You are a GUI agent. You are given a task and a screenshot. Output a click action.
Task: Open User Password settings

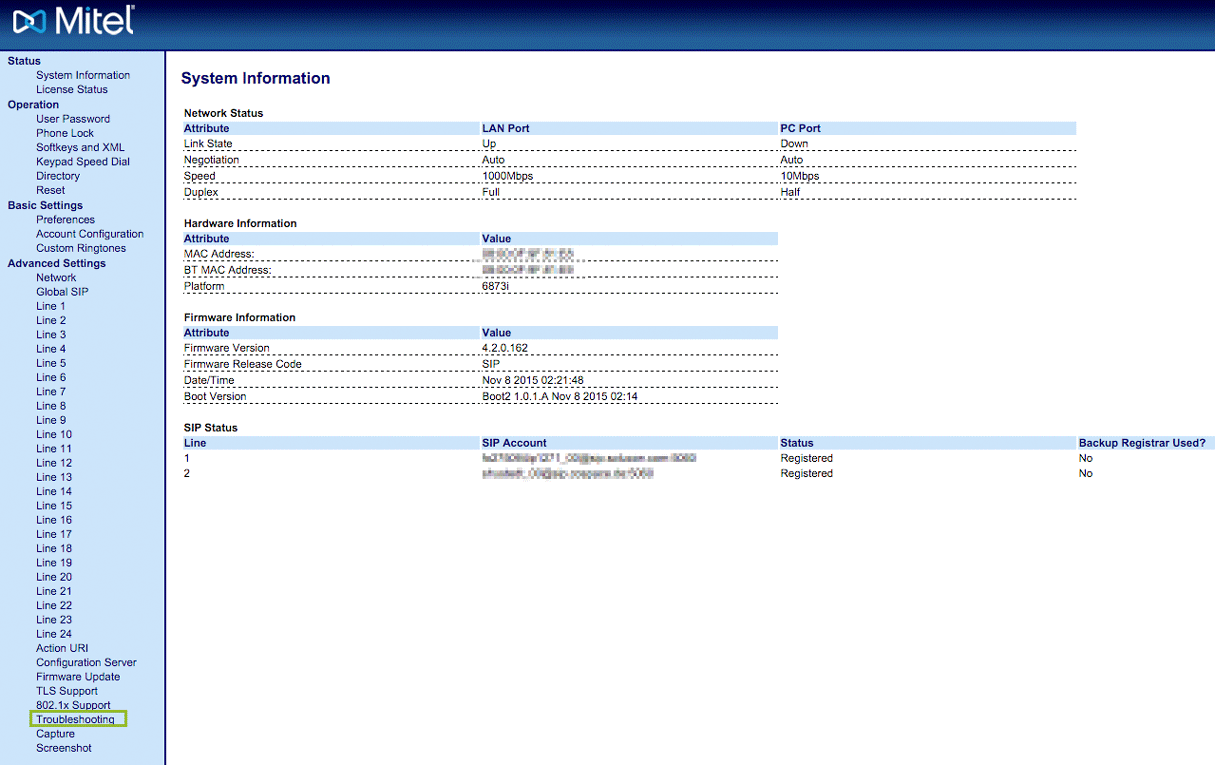[73, 119]
